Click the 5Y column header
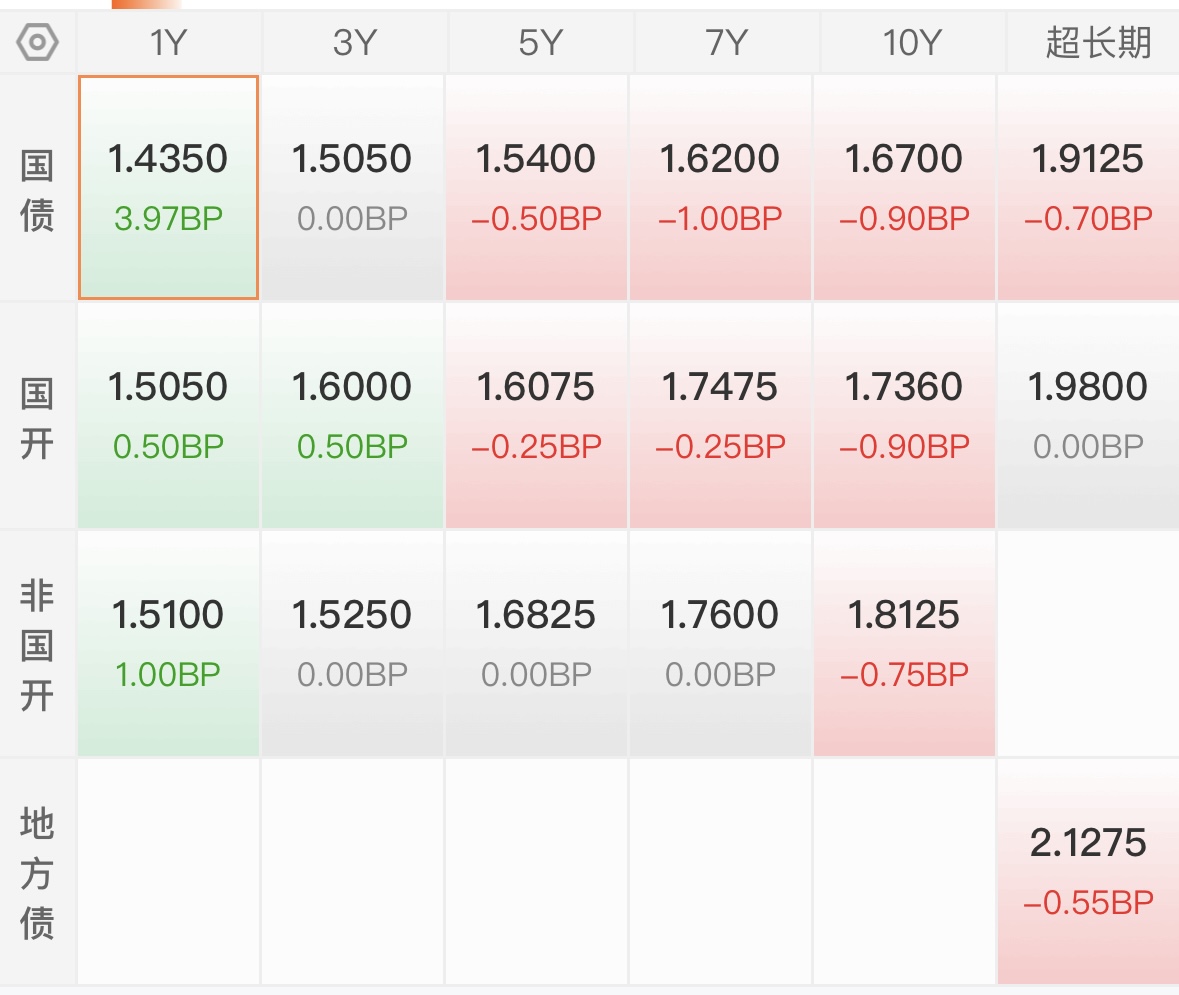The height and width of the screenshot is (995, 1179). 541,43
